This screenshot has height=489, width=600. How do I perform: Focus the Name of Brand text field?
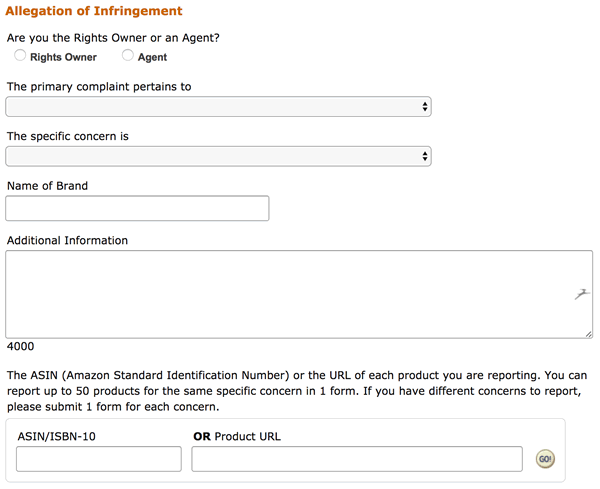(137, 208)
